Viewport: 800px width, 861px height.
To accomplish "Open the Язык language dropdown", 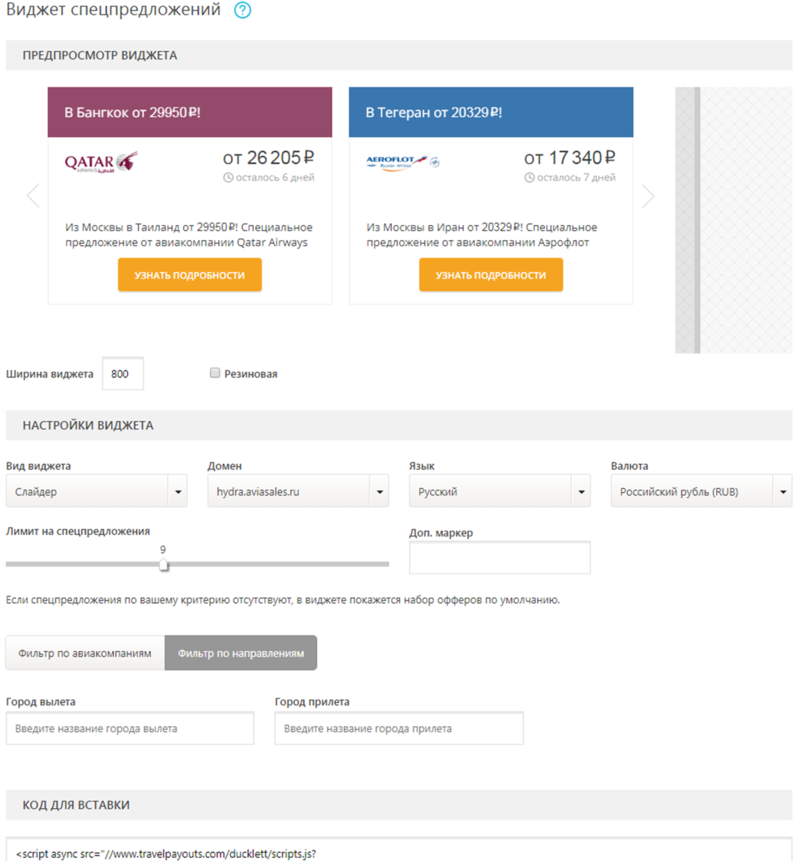I will (500, 492).
